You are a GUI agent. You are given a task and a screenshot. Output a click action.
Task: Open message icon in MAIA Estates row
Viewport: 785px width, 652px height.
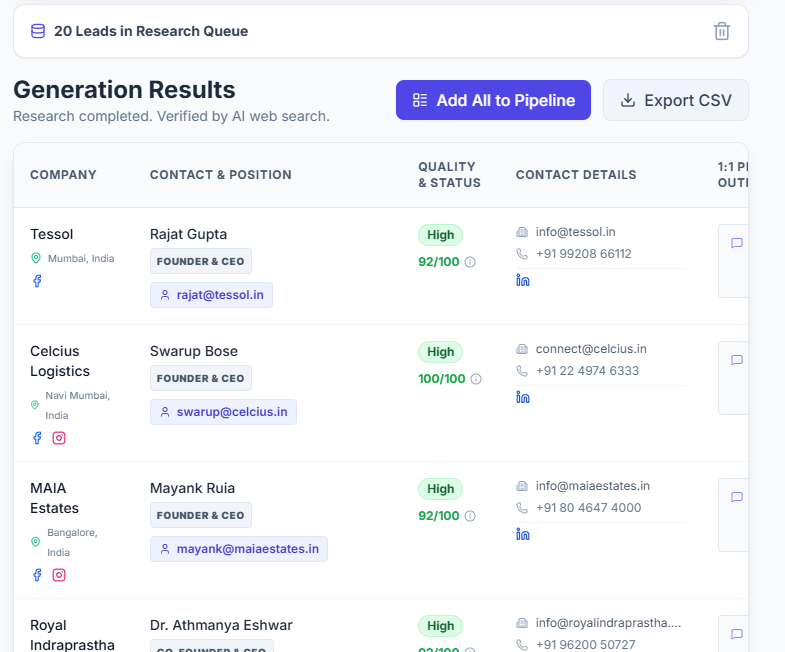coord(736,497)
